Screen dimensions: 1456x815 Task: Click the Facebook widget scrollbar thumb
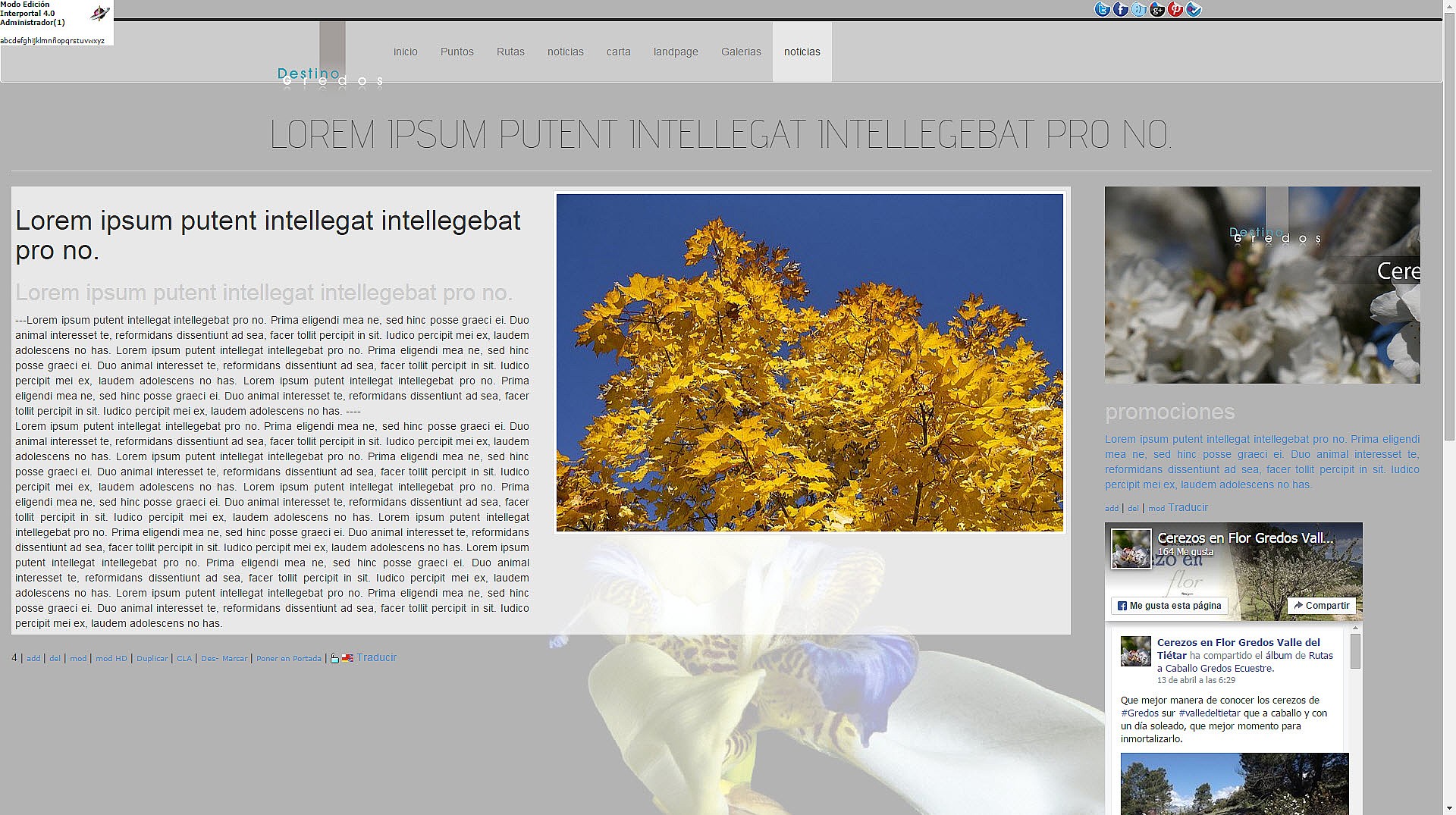(1355, 651)
